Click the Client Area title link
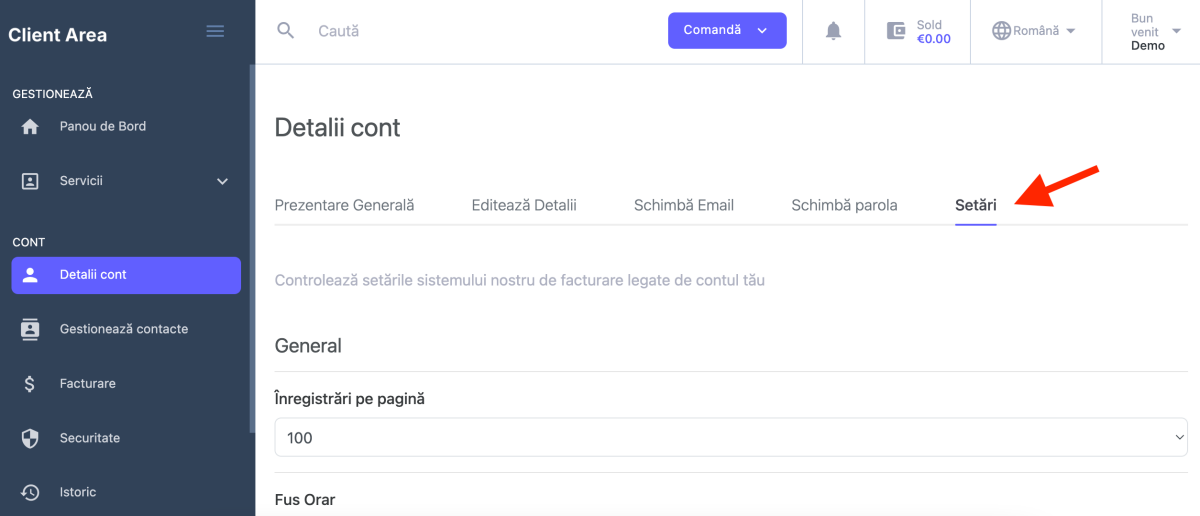 58,35
